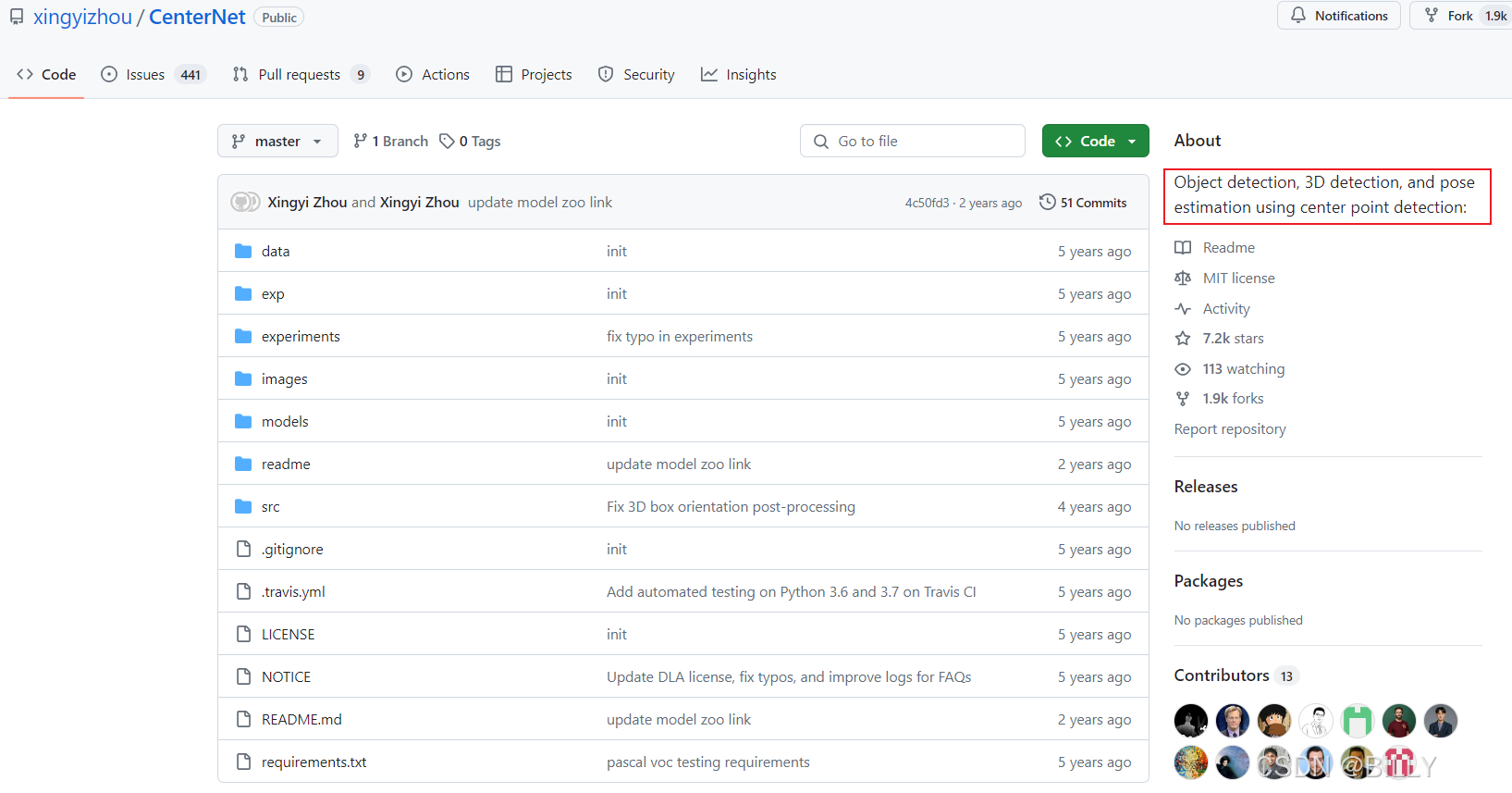Click the .travis.yml file icon
This screenshot has height=793, width=1512.
click(243, 591)
